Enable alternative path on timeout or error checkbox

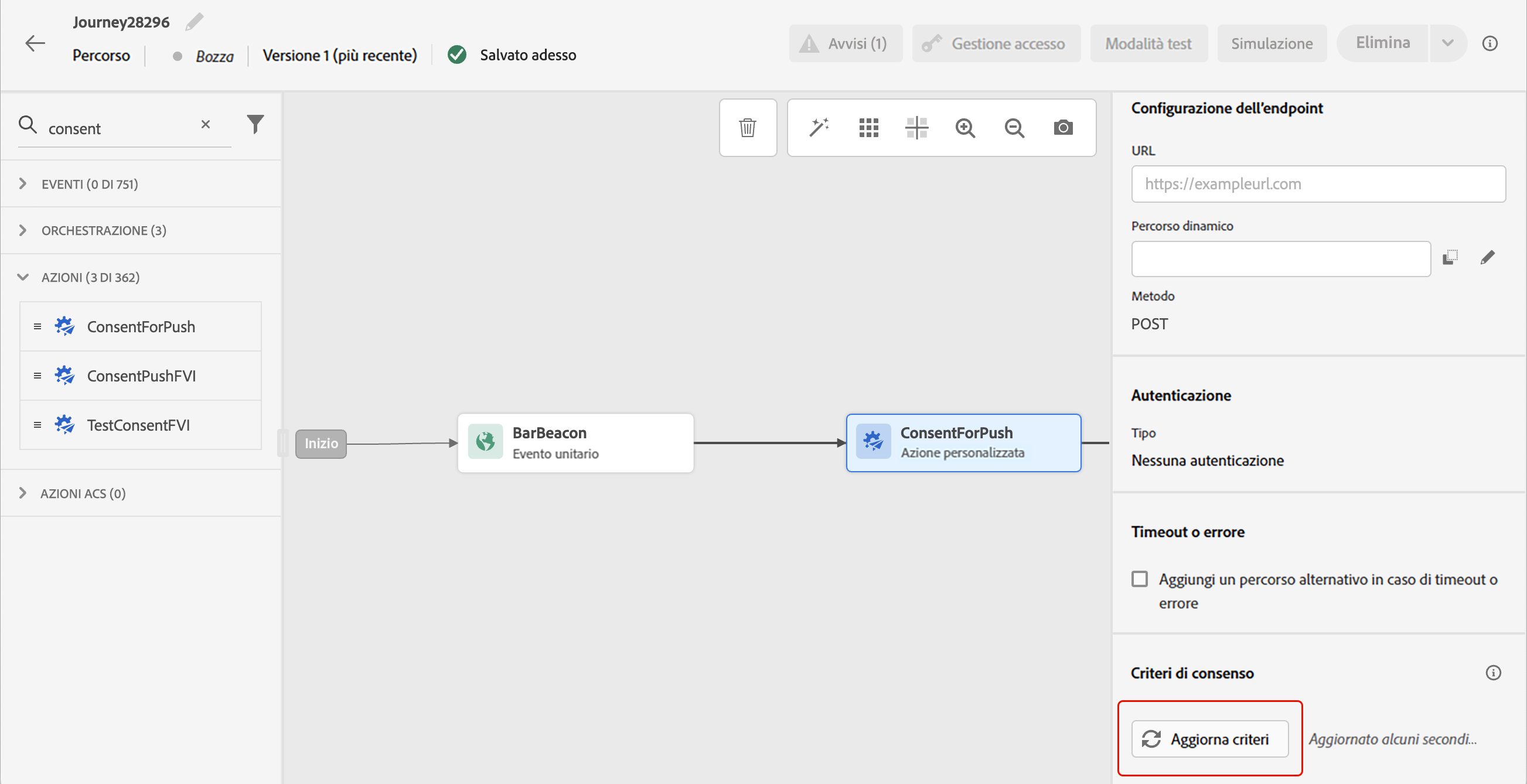(x=1139, y=579)
